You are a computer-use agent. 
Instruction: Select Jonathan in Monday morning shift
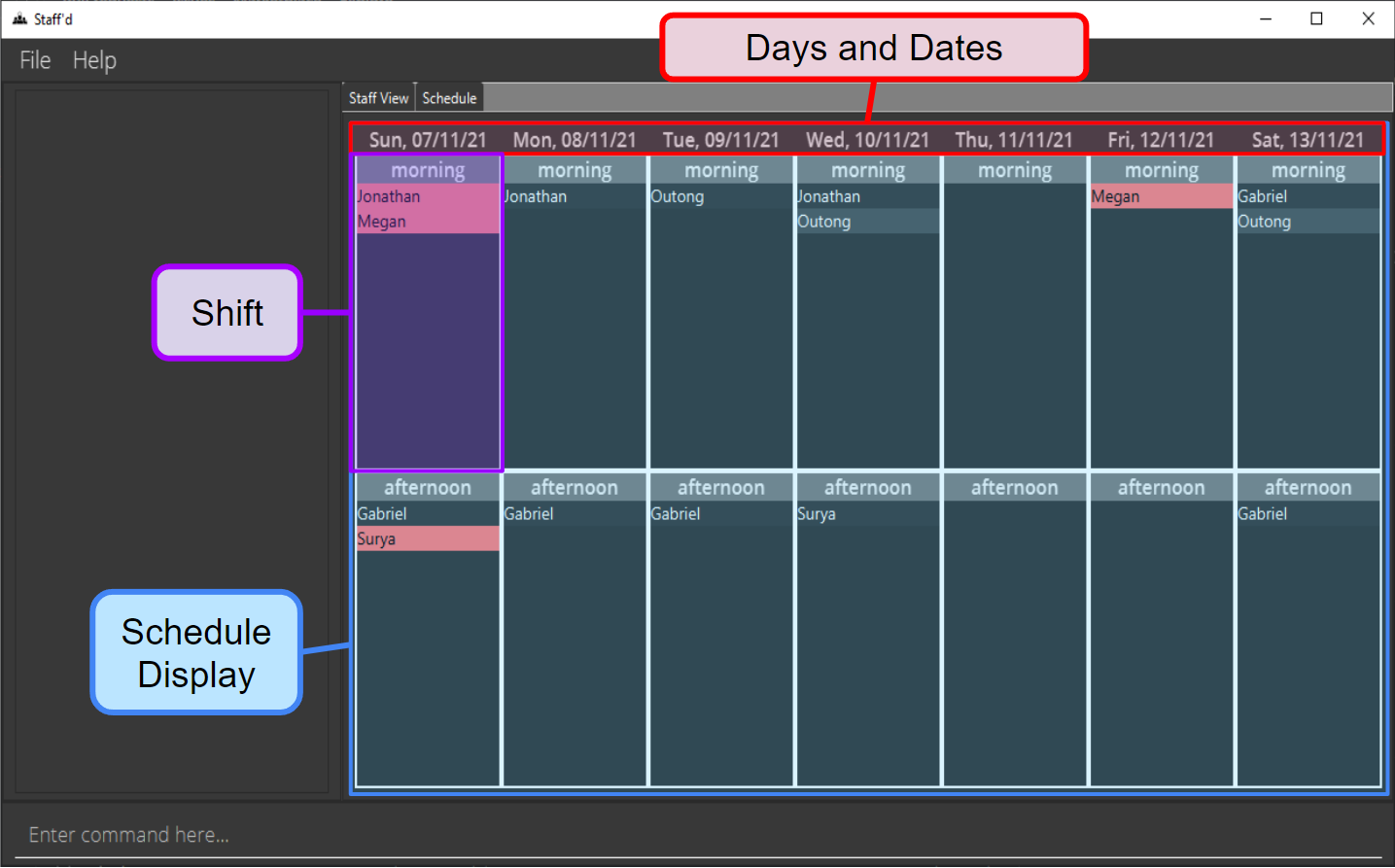575,196
